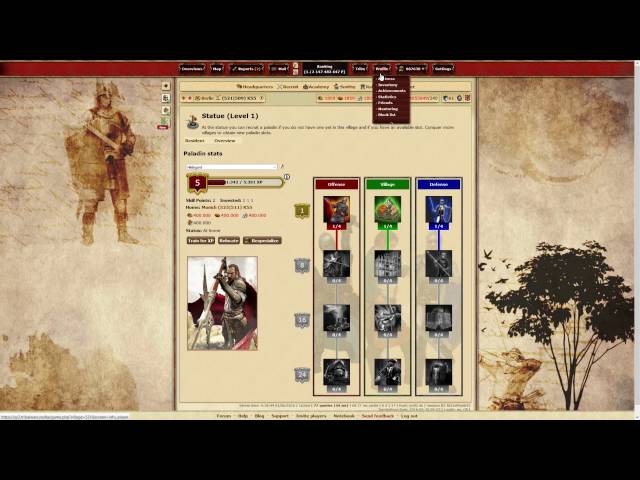Select bottom-tier Defense skill icon

[438, 372]
